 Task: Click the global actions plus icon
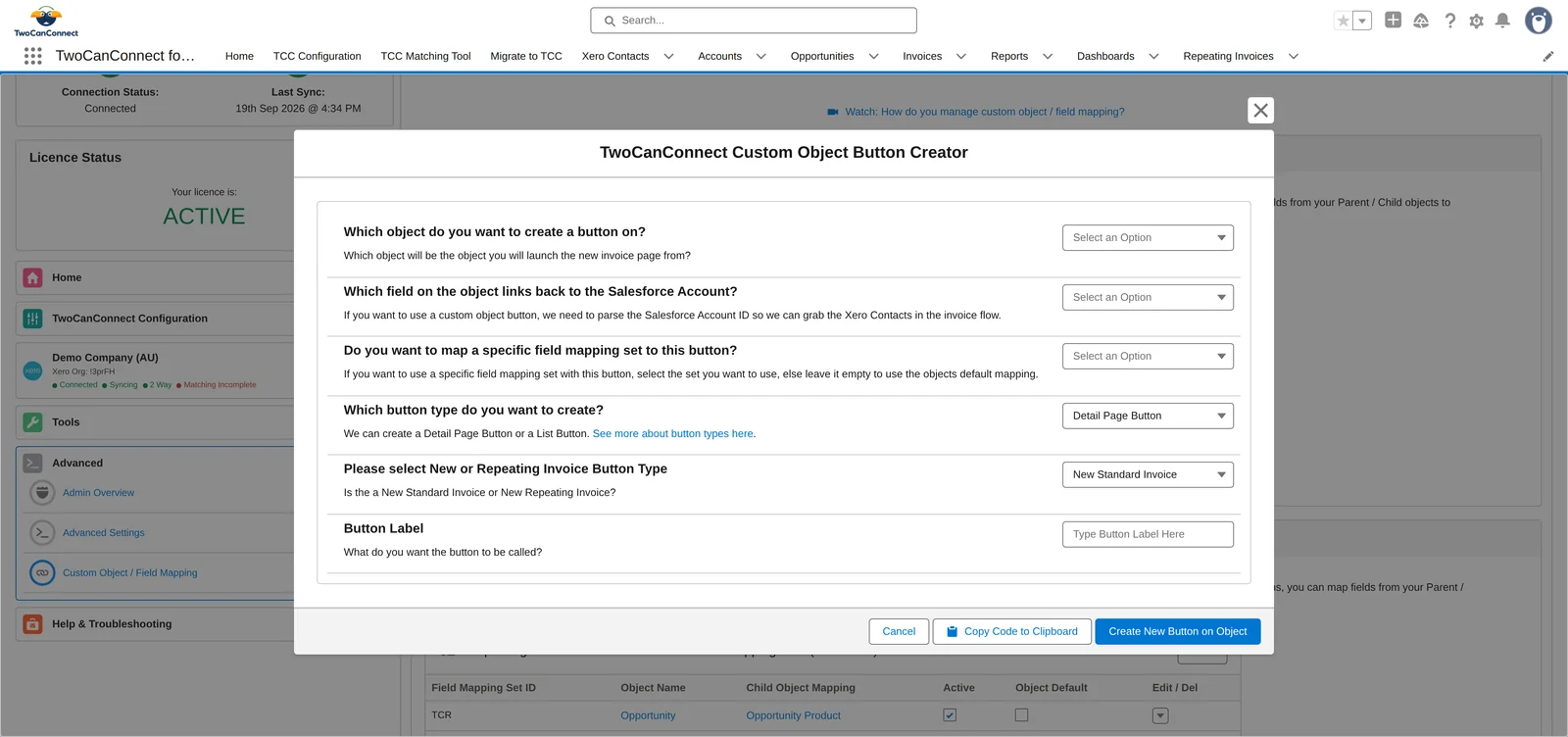(x=1393, y=20)
